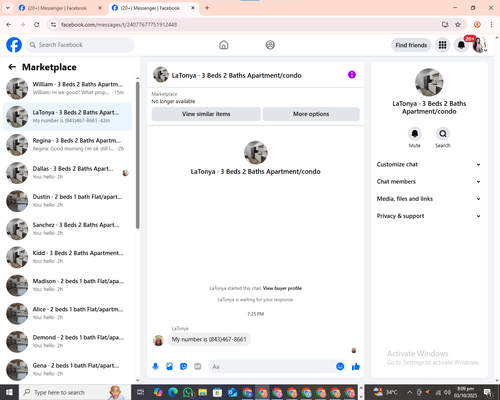This screenshot has height=400, width=500.
Task: Open File Explorer from the taskbar
Action: (203, 392)
